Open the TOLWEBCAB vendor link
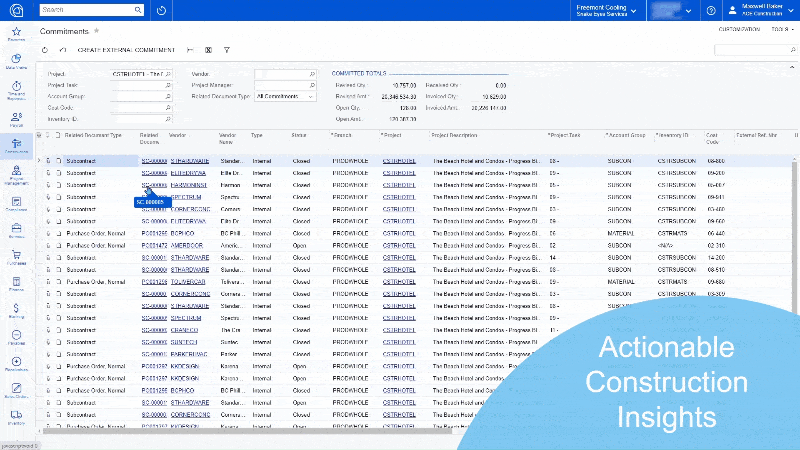The image size is (800, 450). pos(188,282)
